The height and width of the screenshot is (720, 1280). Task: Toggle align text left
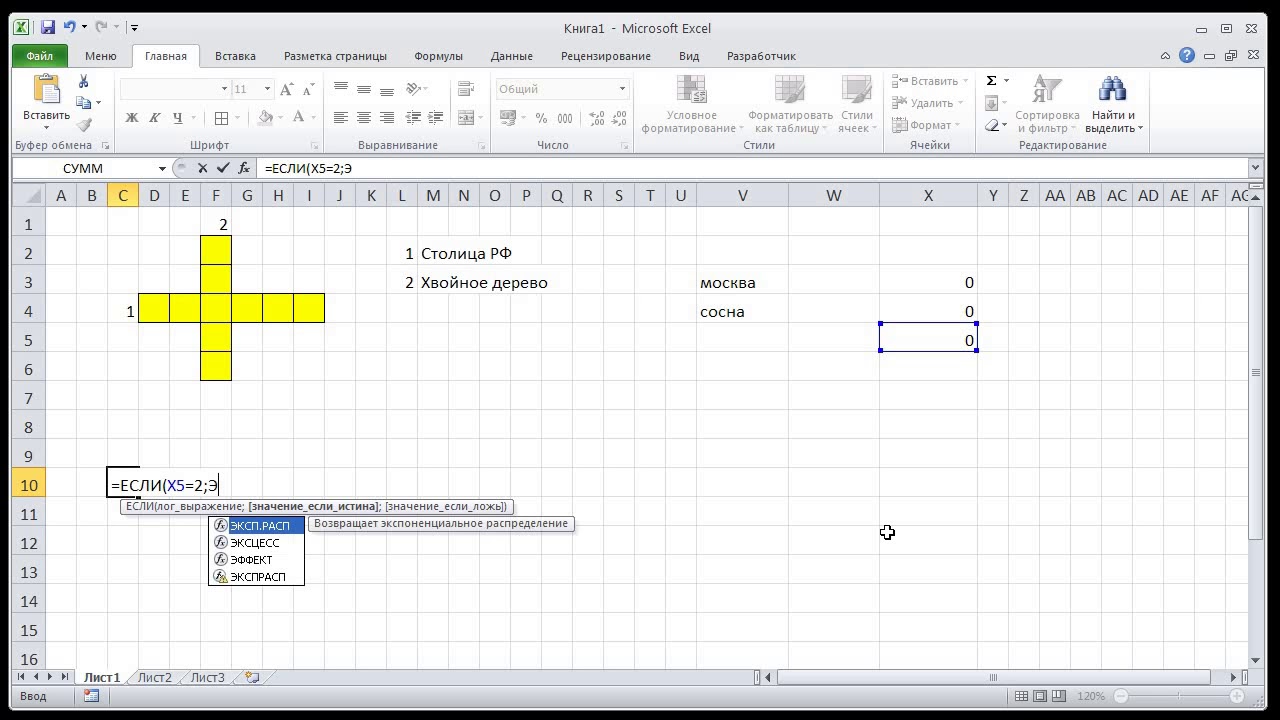pyautogui.click(x=341, y=118)
